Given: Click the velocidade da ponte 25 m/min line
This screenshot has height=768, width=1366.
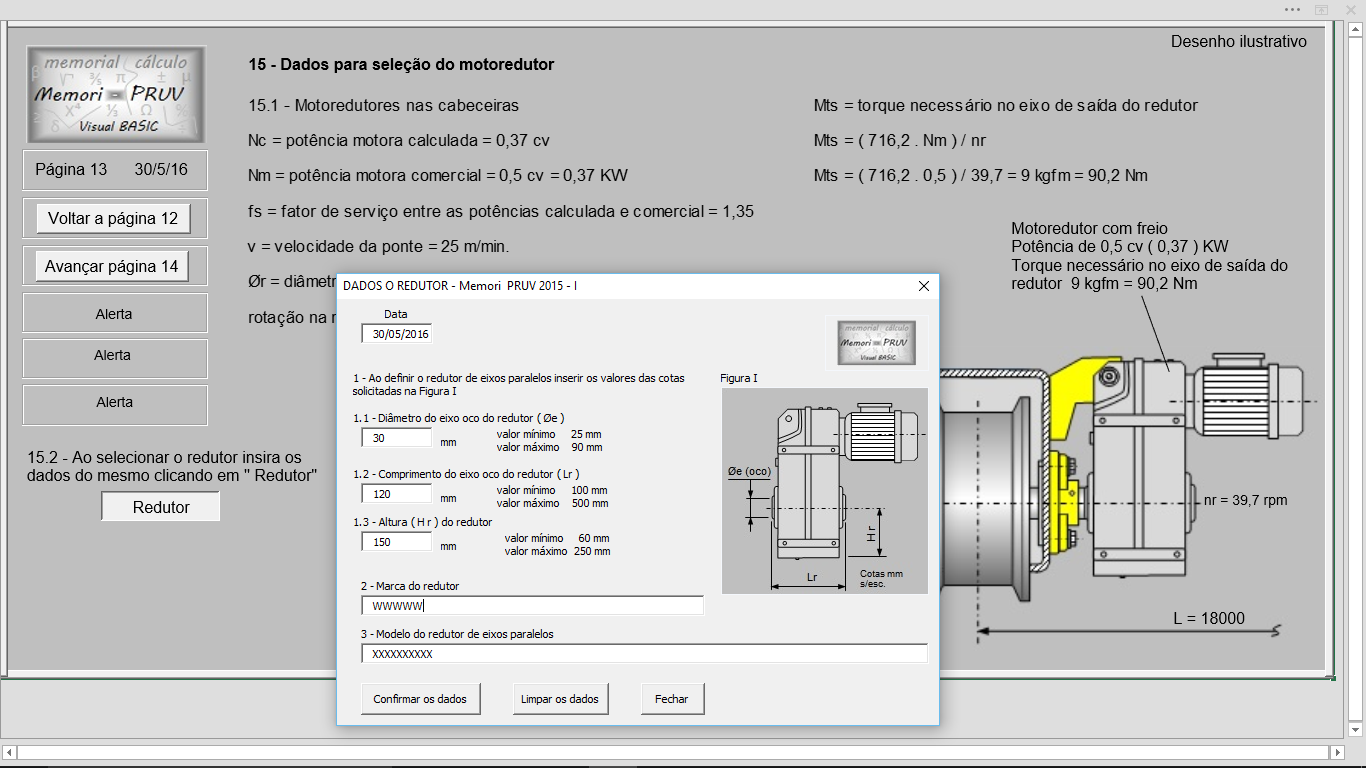Looking at the screenshot, I should [x=379, y=246].
